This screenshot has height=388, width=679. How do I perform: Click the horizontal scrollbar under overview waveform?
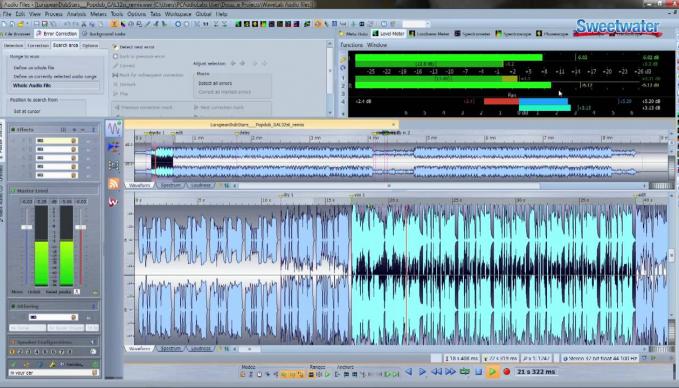pos(388,186)
